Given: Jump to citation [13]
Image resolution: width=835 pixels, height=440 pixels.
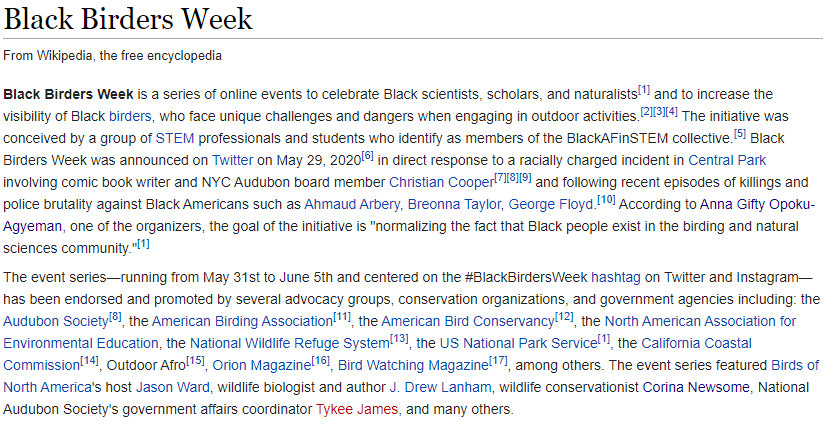Looking at the screenshot, I should click(x=399, y=339).
